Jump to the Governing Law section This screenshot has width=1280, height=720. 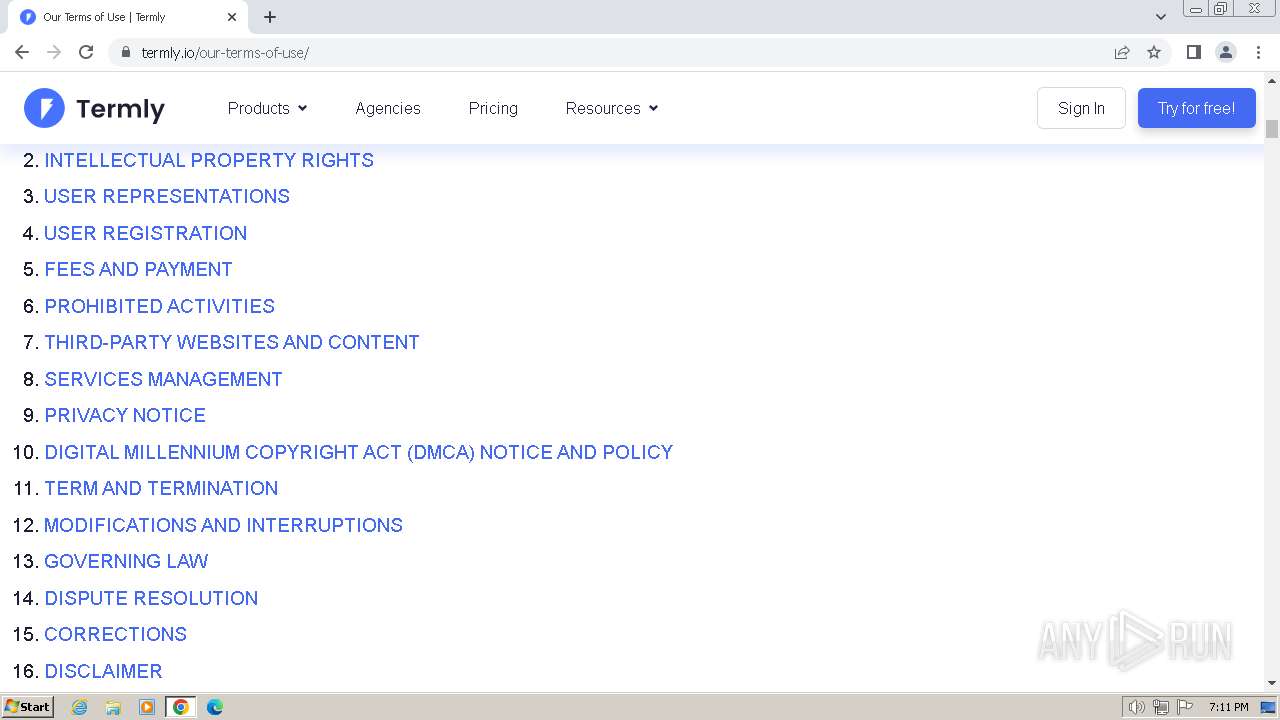point(126,561)
